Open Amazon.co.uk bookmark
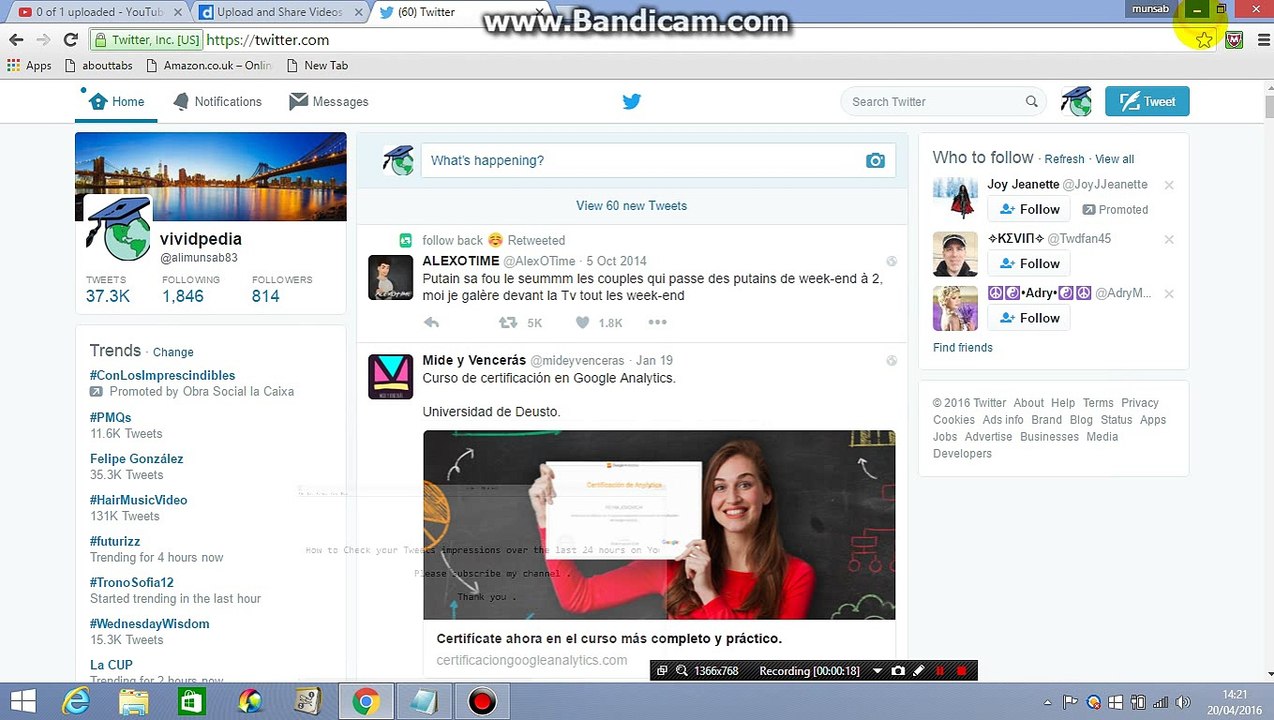1274x720 pixels. [x=208, y=66]
